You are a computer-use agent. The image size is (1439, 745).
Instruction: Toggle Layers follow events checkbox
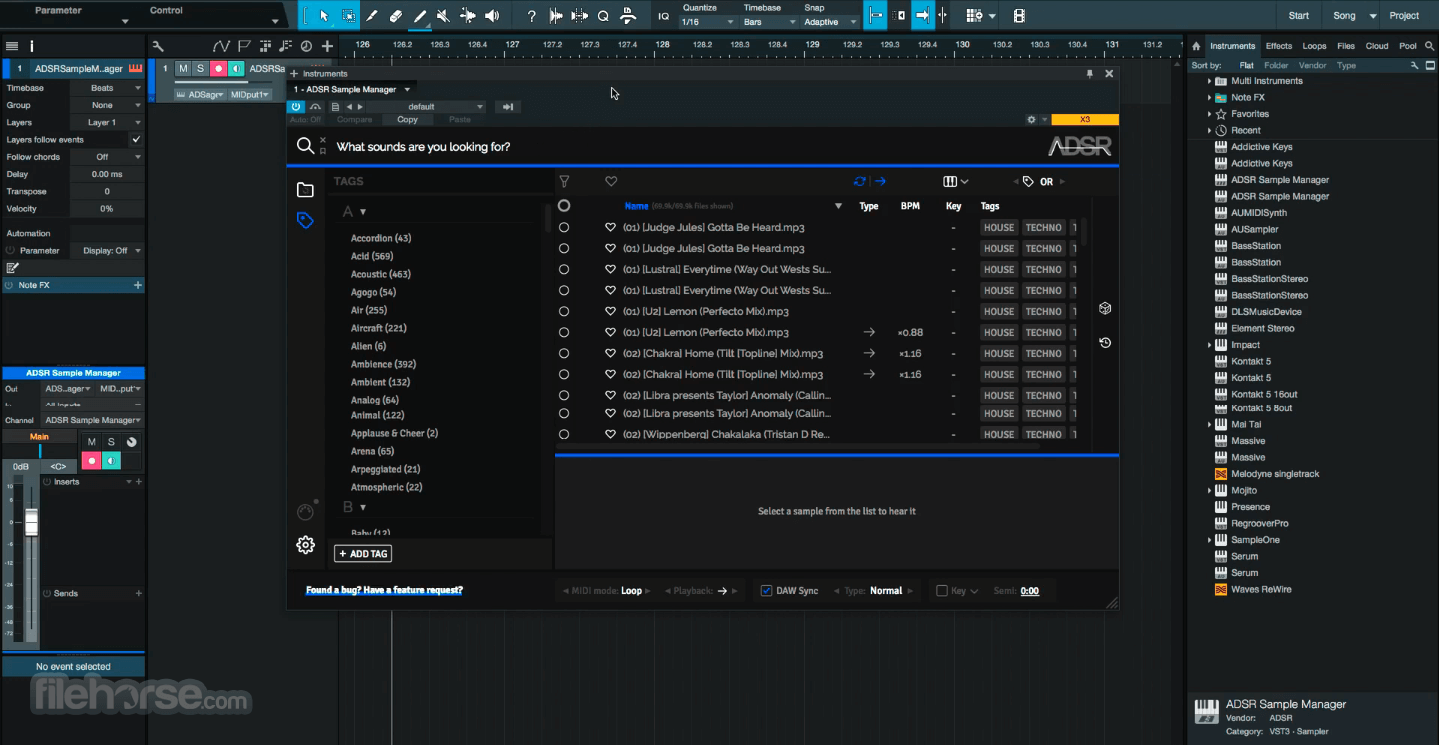(x=136, y=140)
